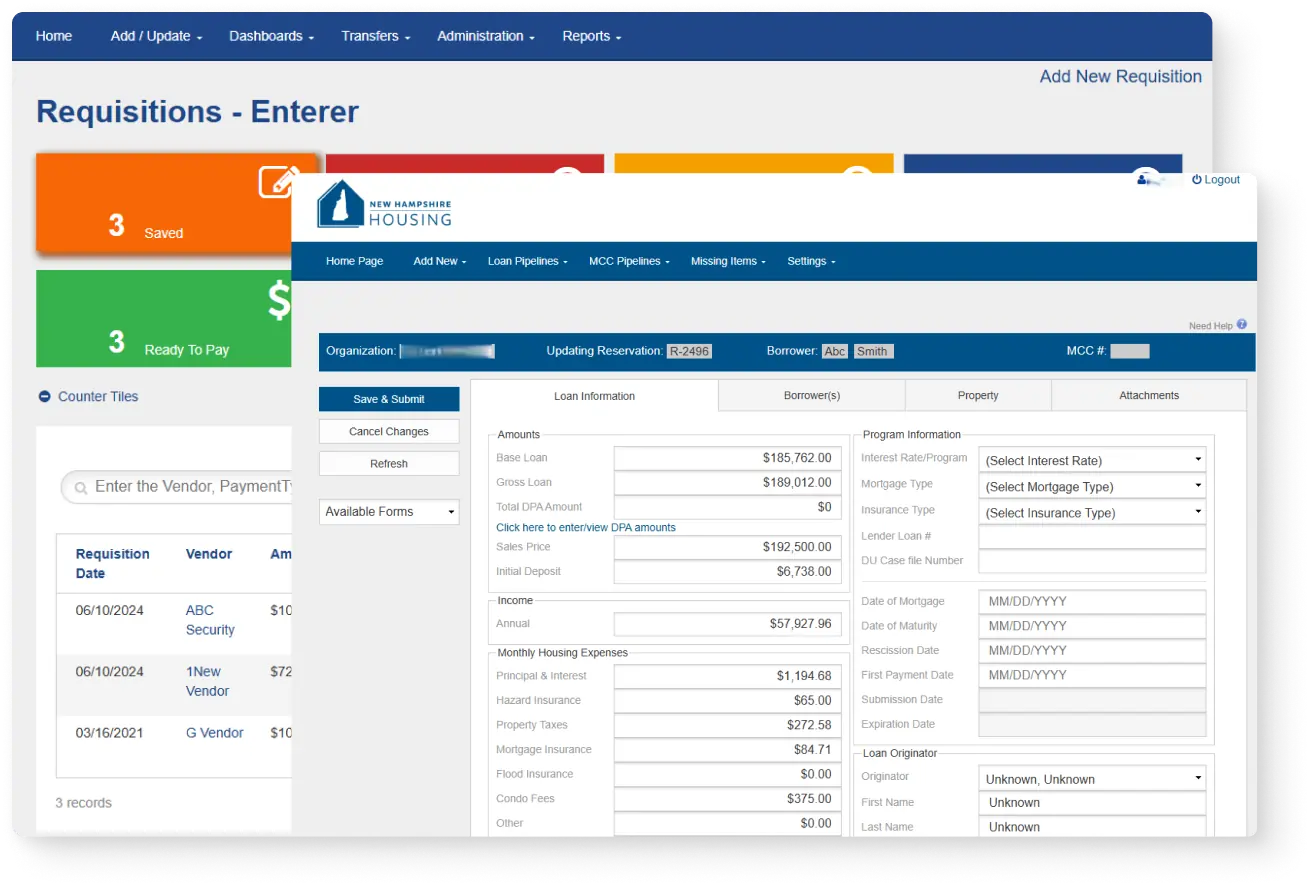
Task: Switch to the Borrower(s) tab
Action: pyautogui.click(x=811, y=395)
